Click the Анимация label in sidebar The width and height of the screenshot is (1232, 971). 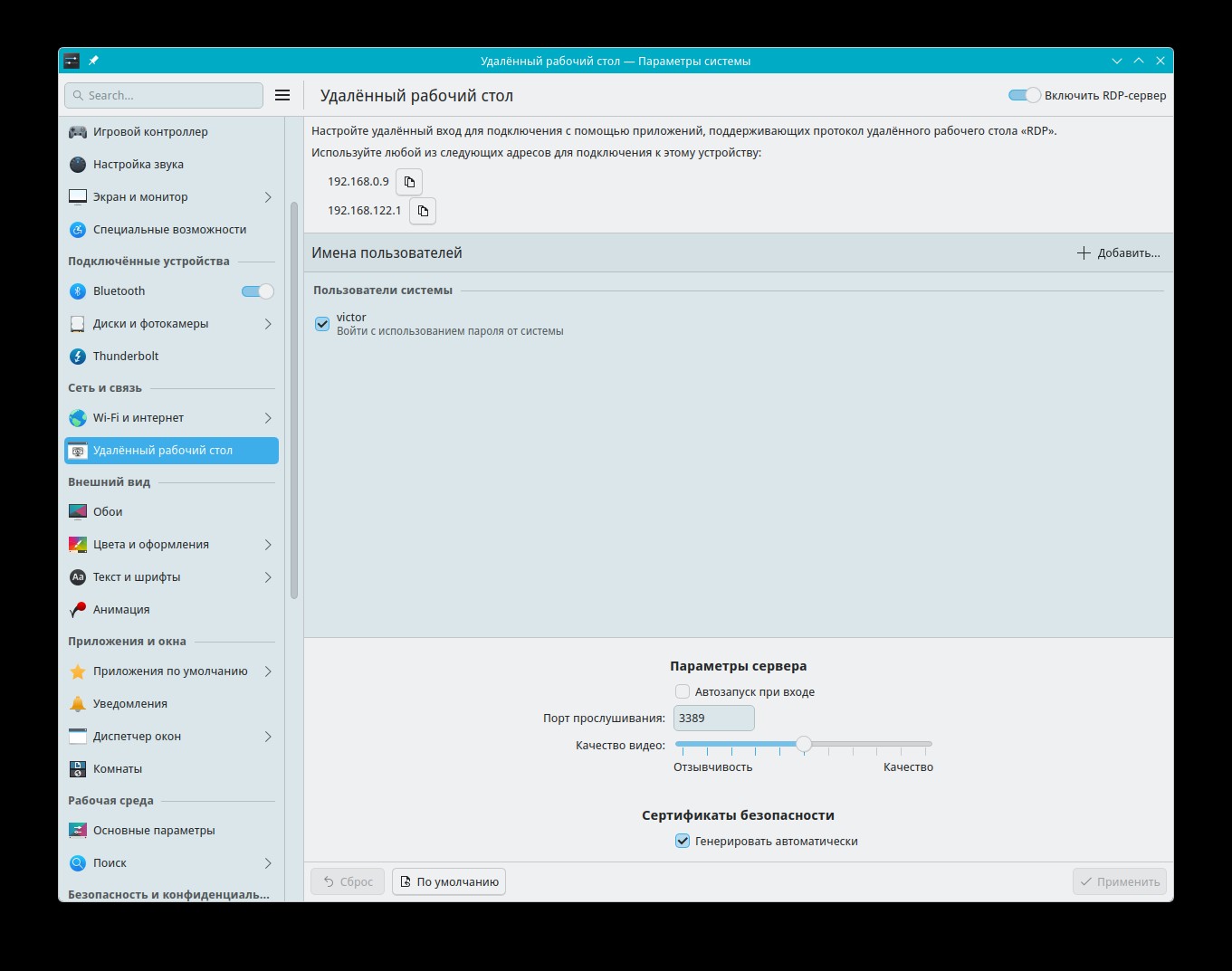[121, 610]
